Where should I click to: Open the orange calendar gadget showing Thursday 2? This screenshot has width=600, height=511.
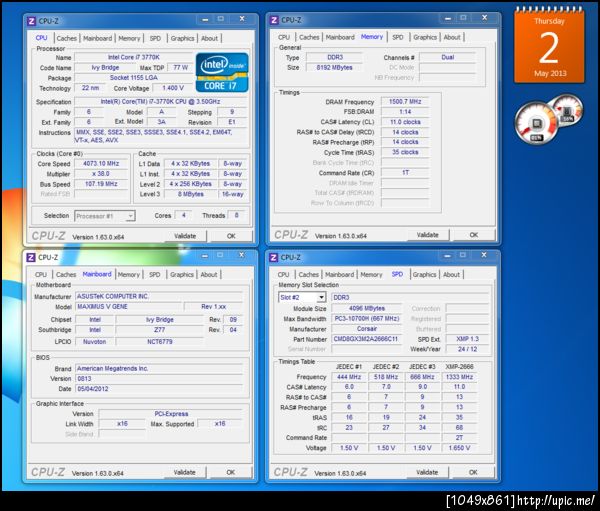click(x=549, y=46)
